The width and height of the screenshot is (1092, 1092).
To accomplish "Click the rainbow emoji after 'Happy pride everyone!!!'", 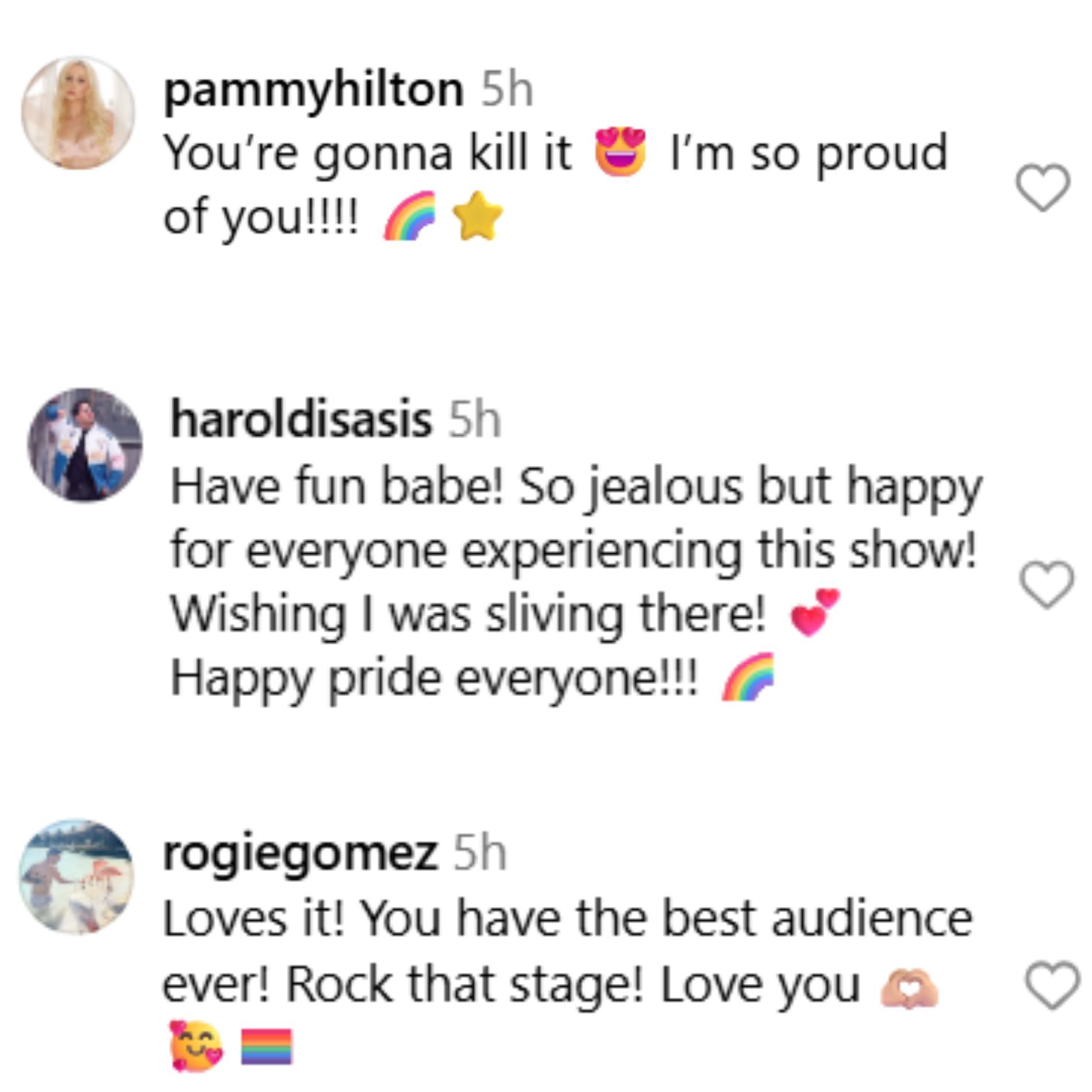I will coord(748,677).
